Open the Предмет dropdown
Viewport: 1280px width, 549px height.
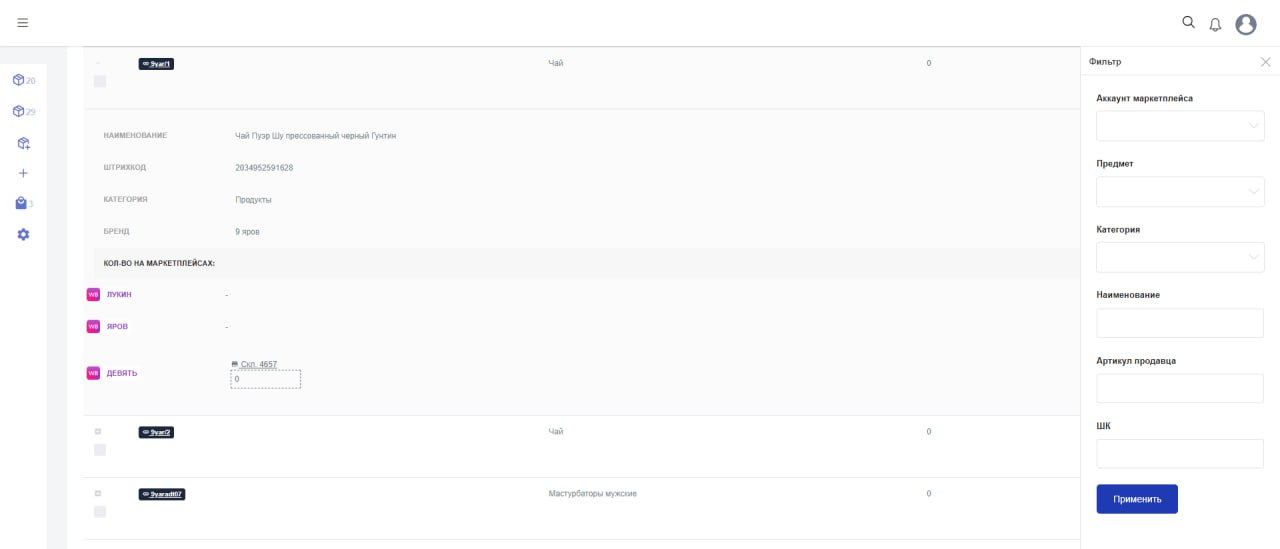1180,192
